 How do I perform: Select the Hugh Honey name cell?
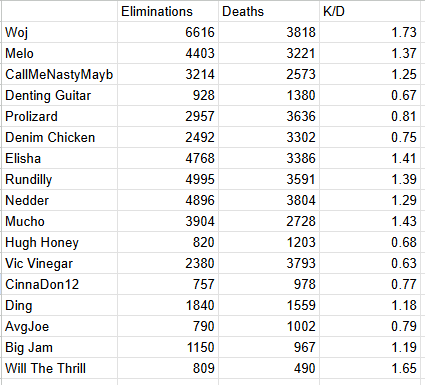pyautogui.click(x=59, y=242)
